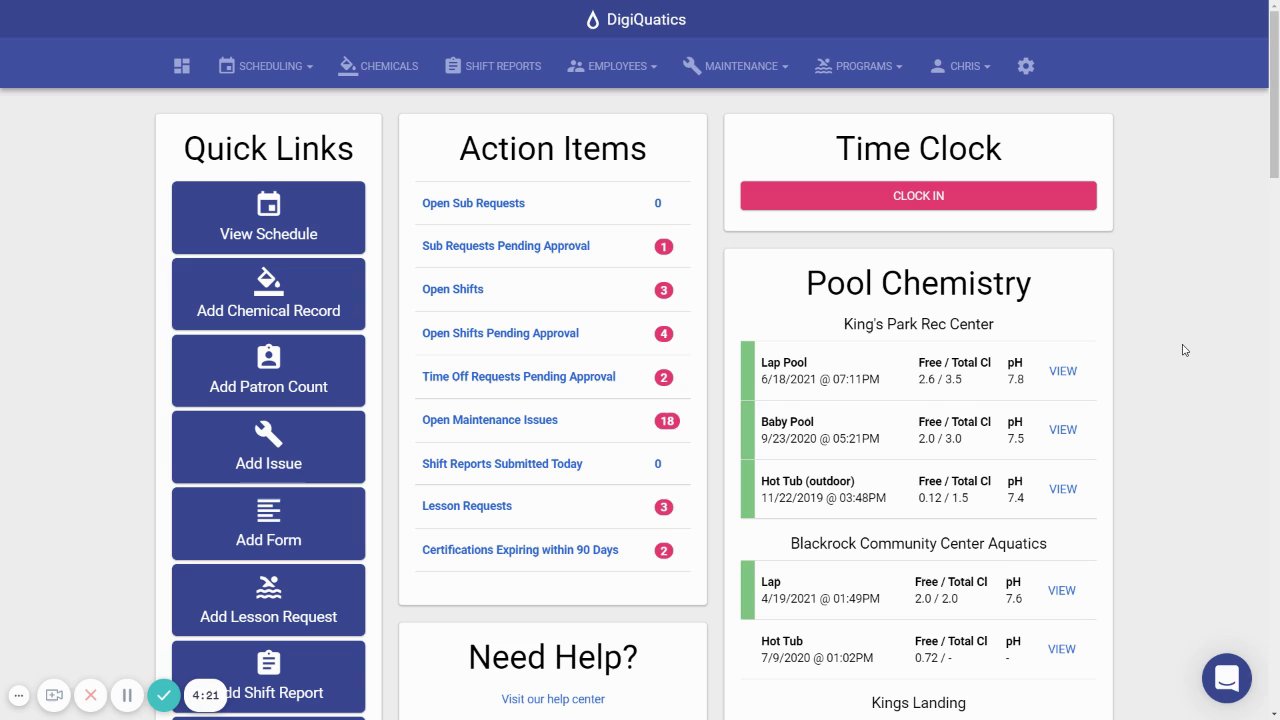Open the chat support bubble icon
Screen dimensions: 1280x720
point(1227,678)
